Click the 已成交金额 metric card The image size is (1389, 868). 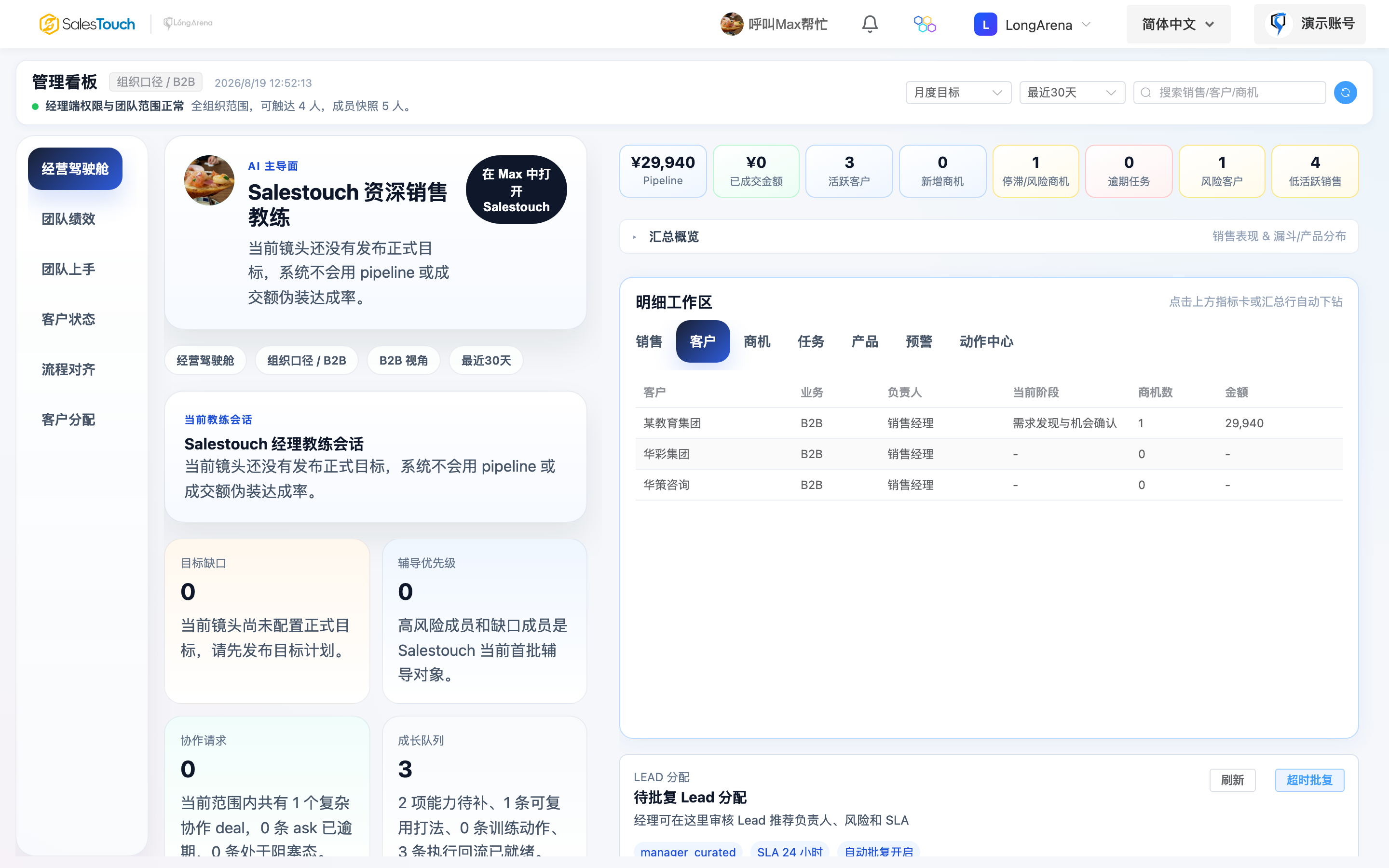[x=756, y=171]
